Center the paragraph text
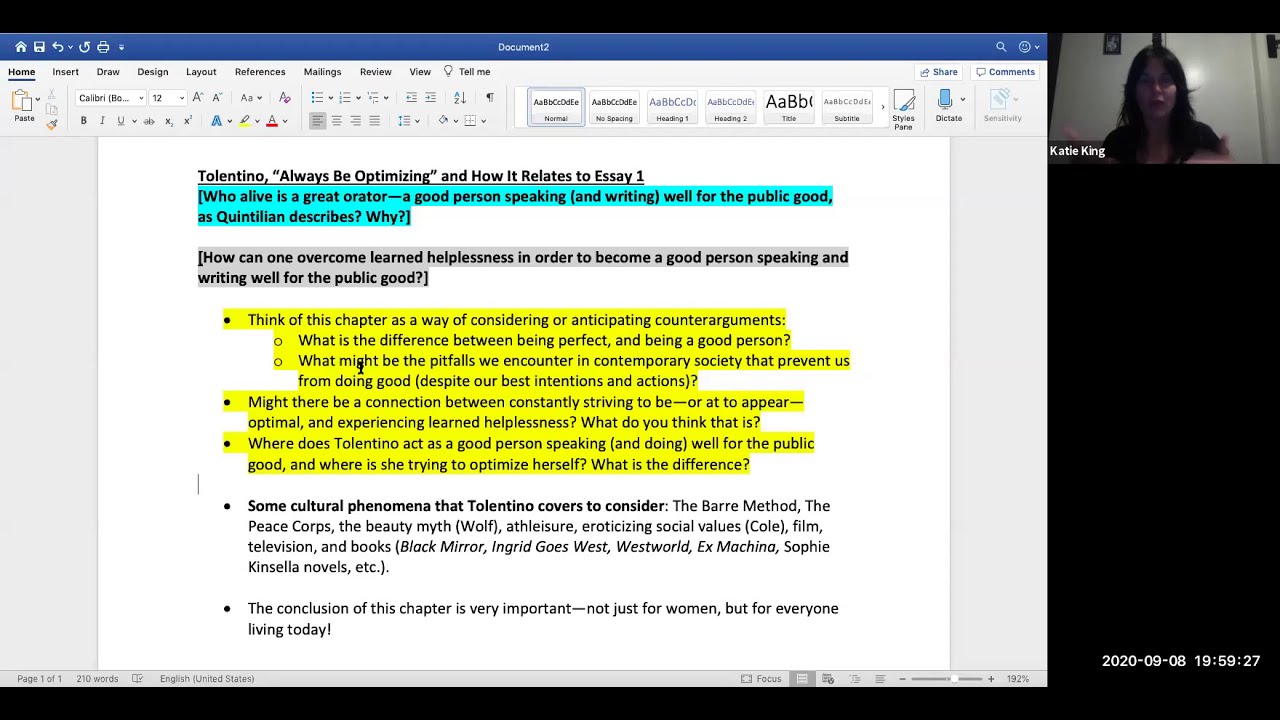The width and height of the screenshot is (1280, 720). 336,121
